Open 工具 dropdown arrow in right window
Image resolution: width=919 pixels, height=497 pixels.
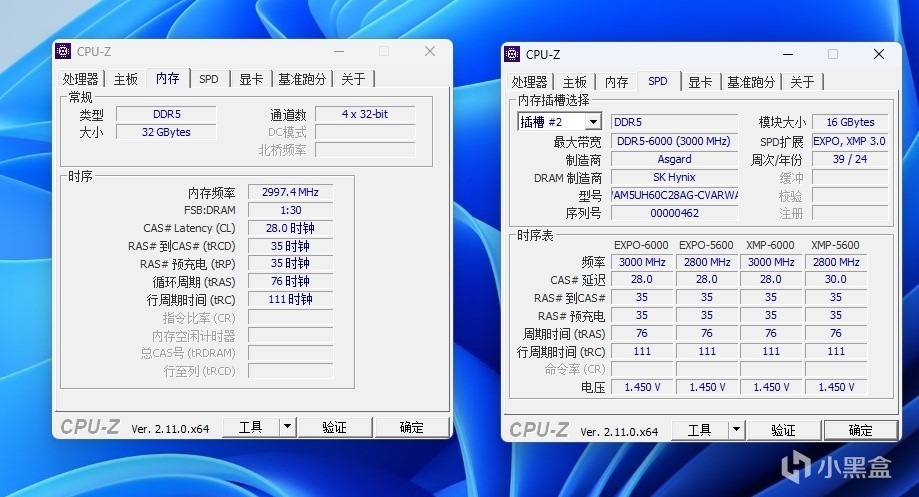point(737,430)
